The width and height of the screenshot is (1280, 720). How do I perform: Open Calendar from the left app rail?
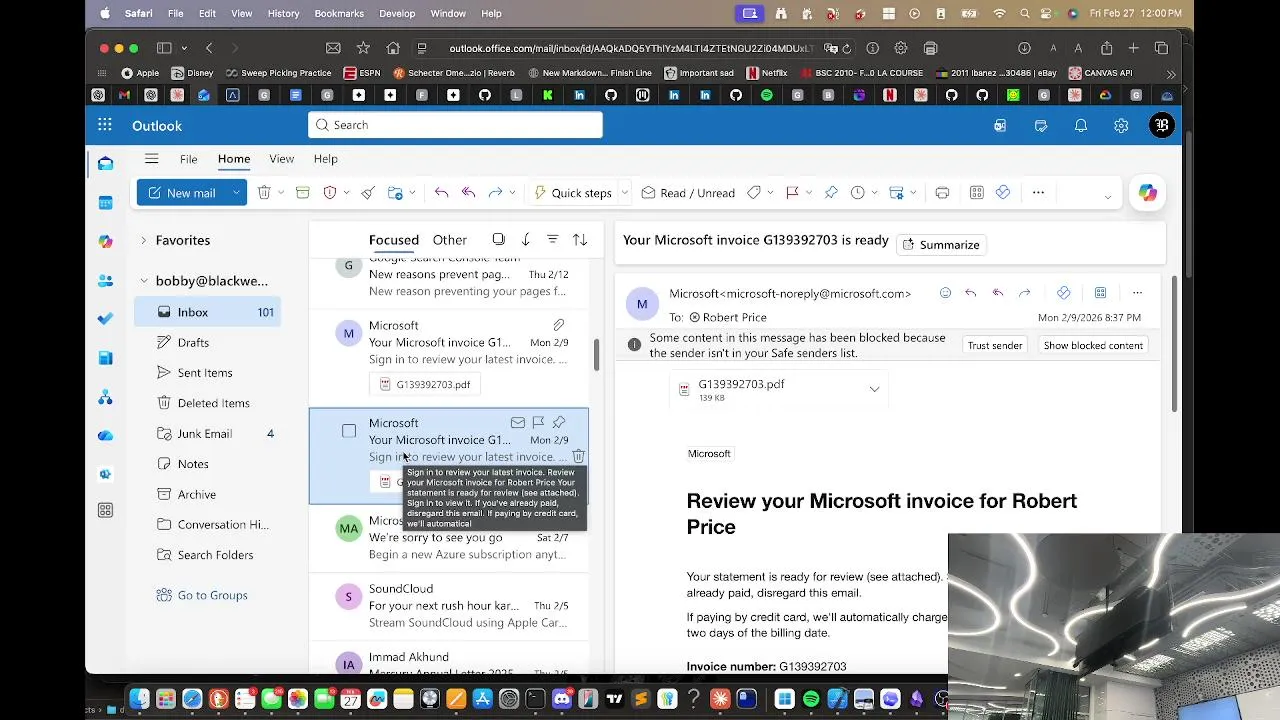click(105, 202)
